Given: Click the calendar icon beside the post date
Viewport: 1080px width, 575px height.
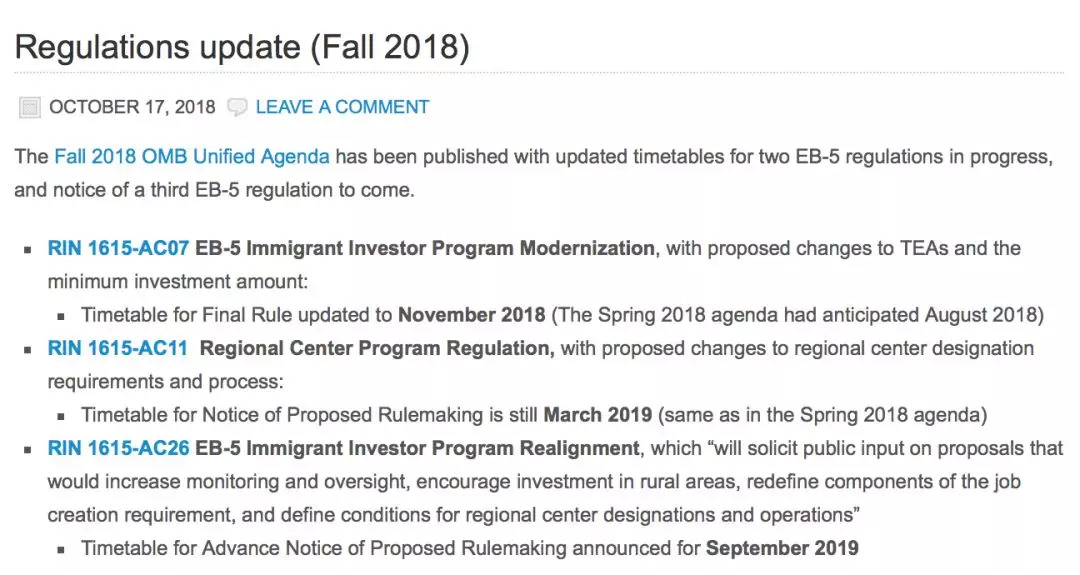Looking at the screenshot, I should point(30,107).
